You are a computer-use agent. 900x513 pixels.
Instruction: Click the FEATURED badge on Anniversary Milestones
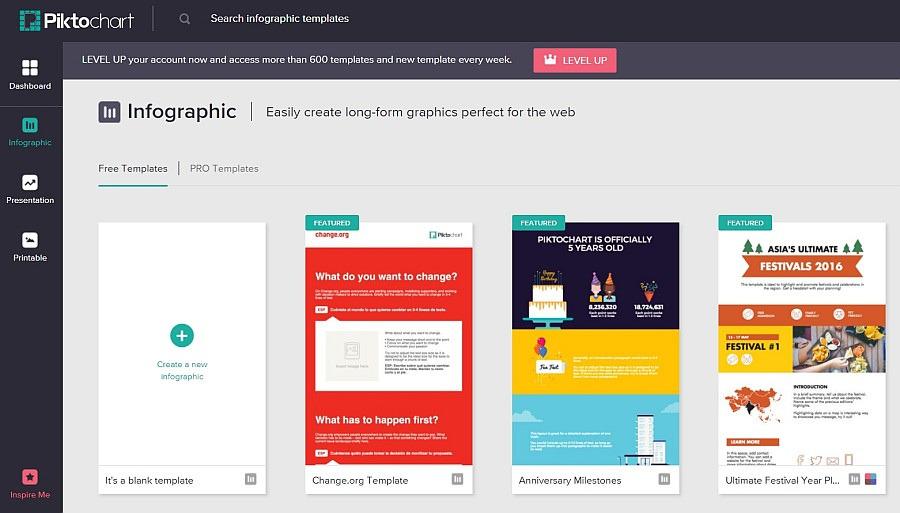coord(538,223)
